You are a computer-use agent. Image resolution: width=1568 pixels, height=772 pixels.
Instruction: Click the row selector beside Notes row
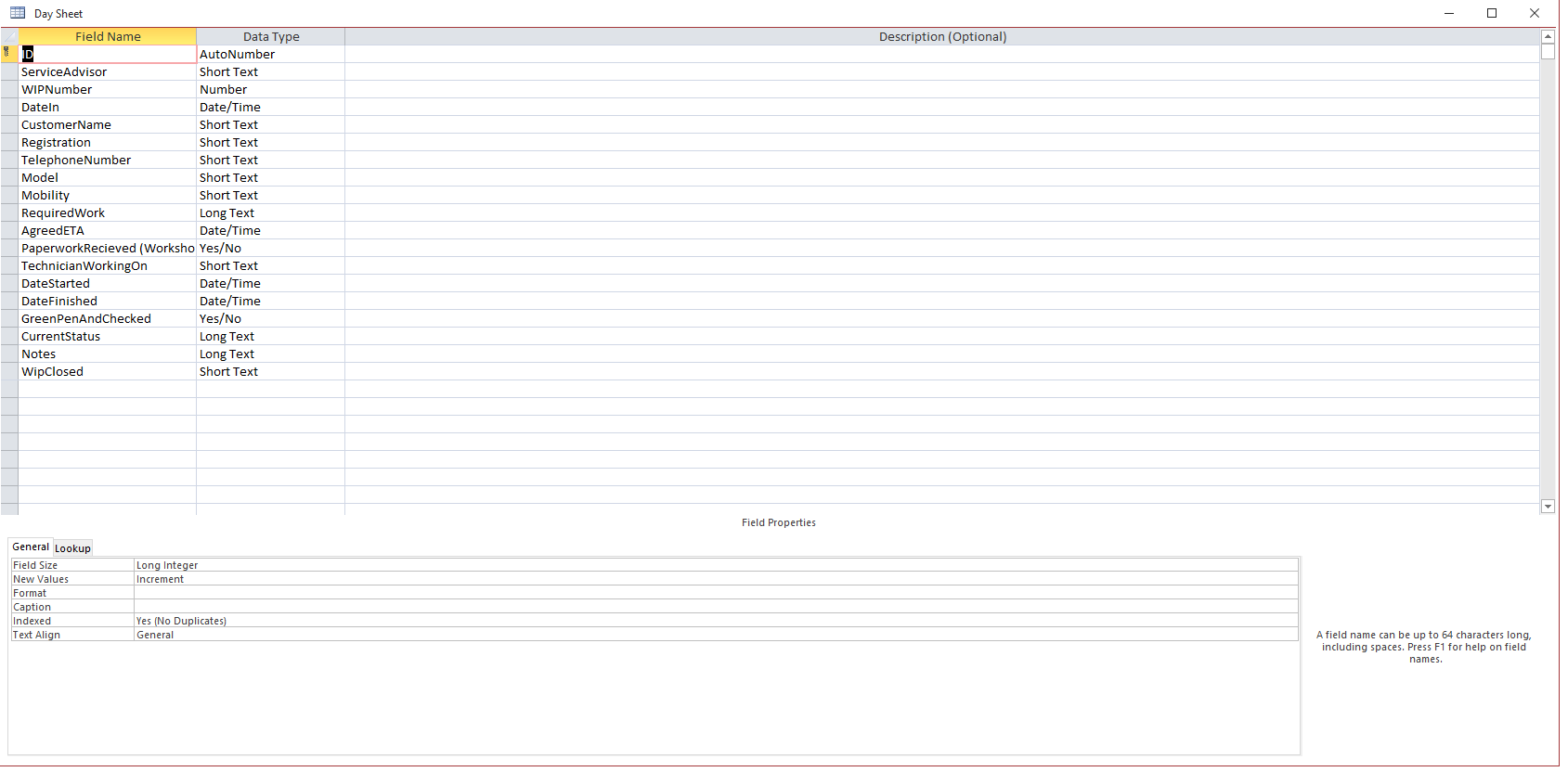(9, 354)
